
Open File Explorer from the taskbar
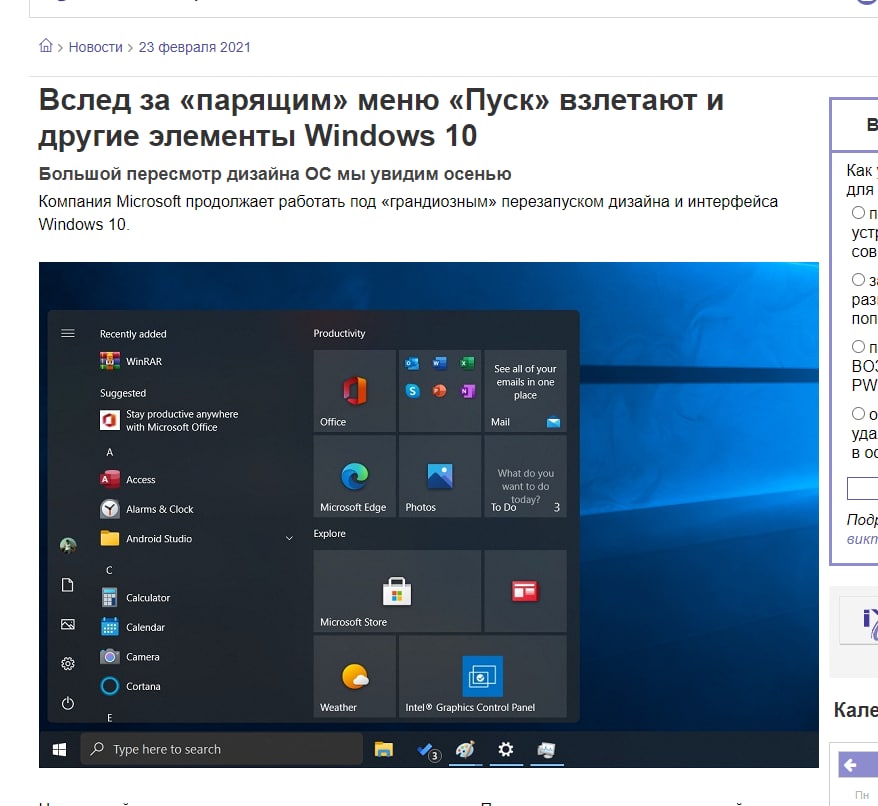(x=384, y=749)
